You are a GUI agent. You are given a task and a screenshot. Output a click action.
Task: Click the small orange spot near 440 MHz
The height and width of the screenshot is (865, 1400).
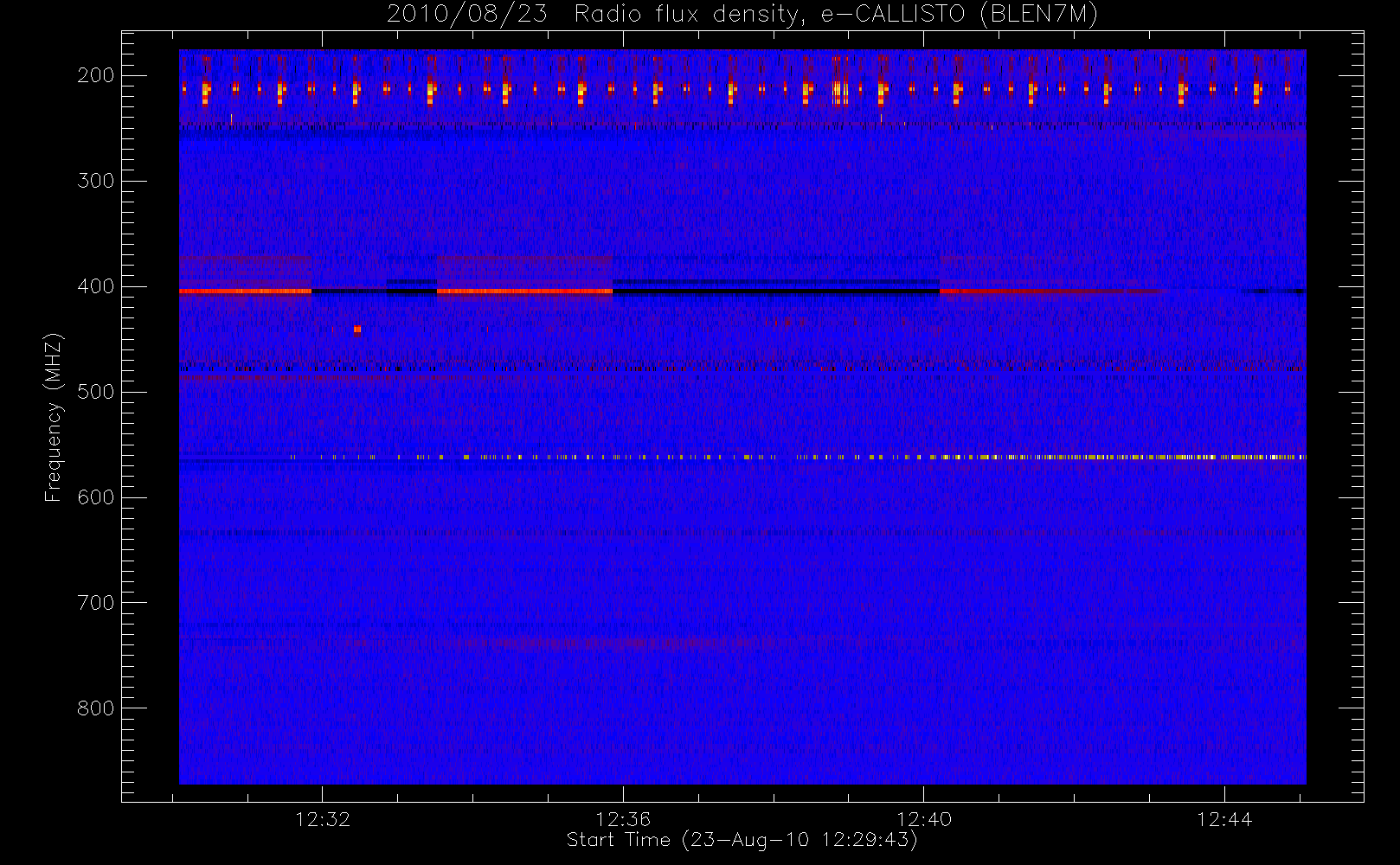(x=357, y=329)
